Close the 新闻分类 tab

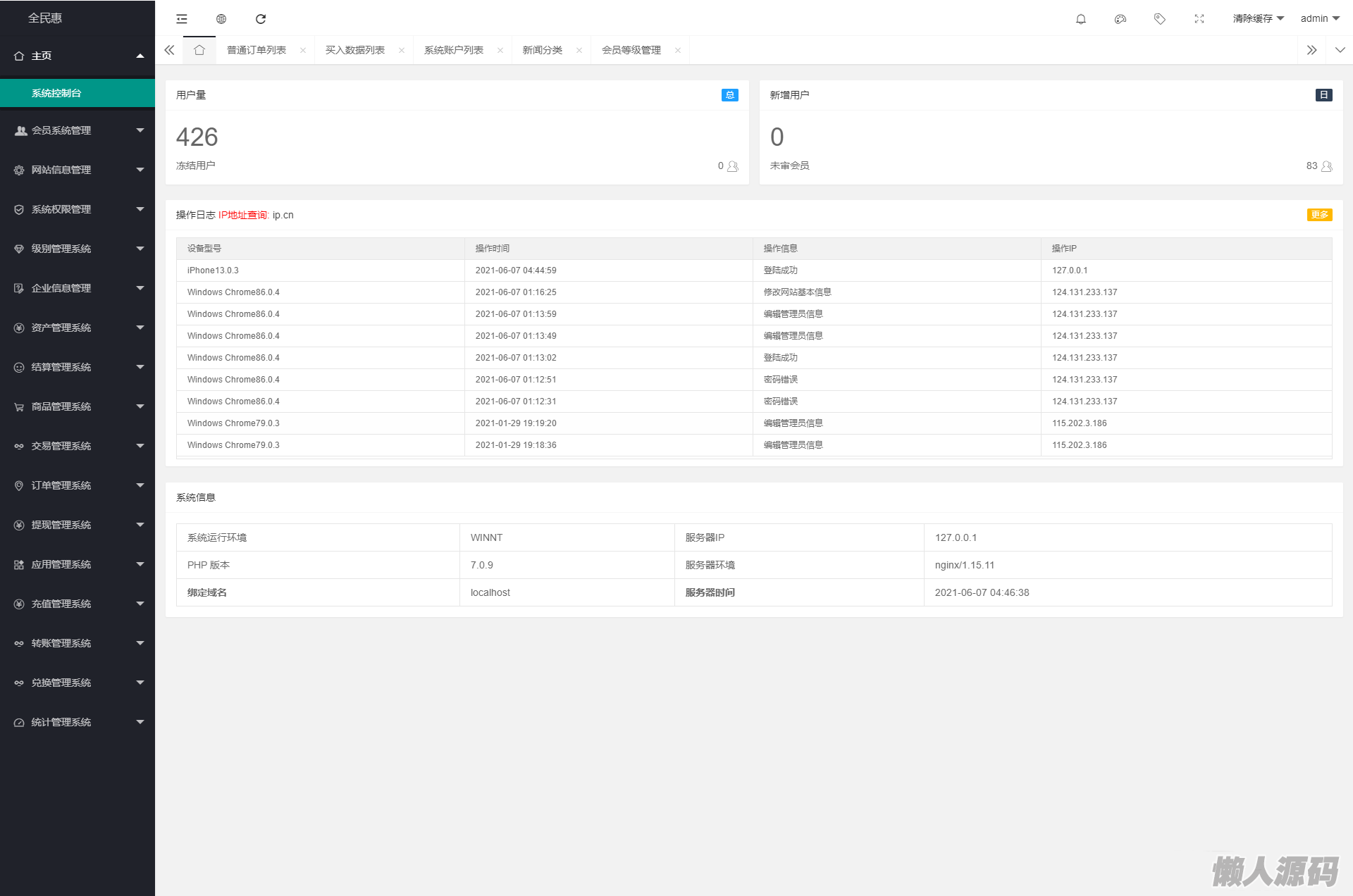coord(579,50)
